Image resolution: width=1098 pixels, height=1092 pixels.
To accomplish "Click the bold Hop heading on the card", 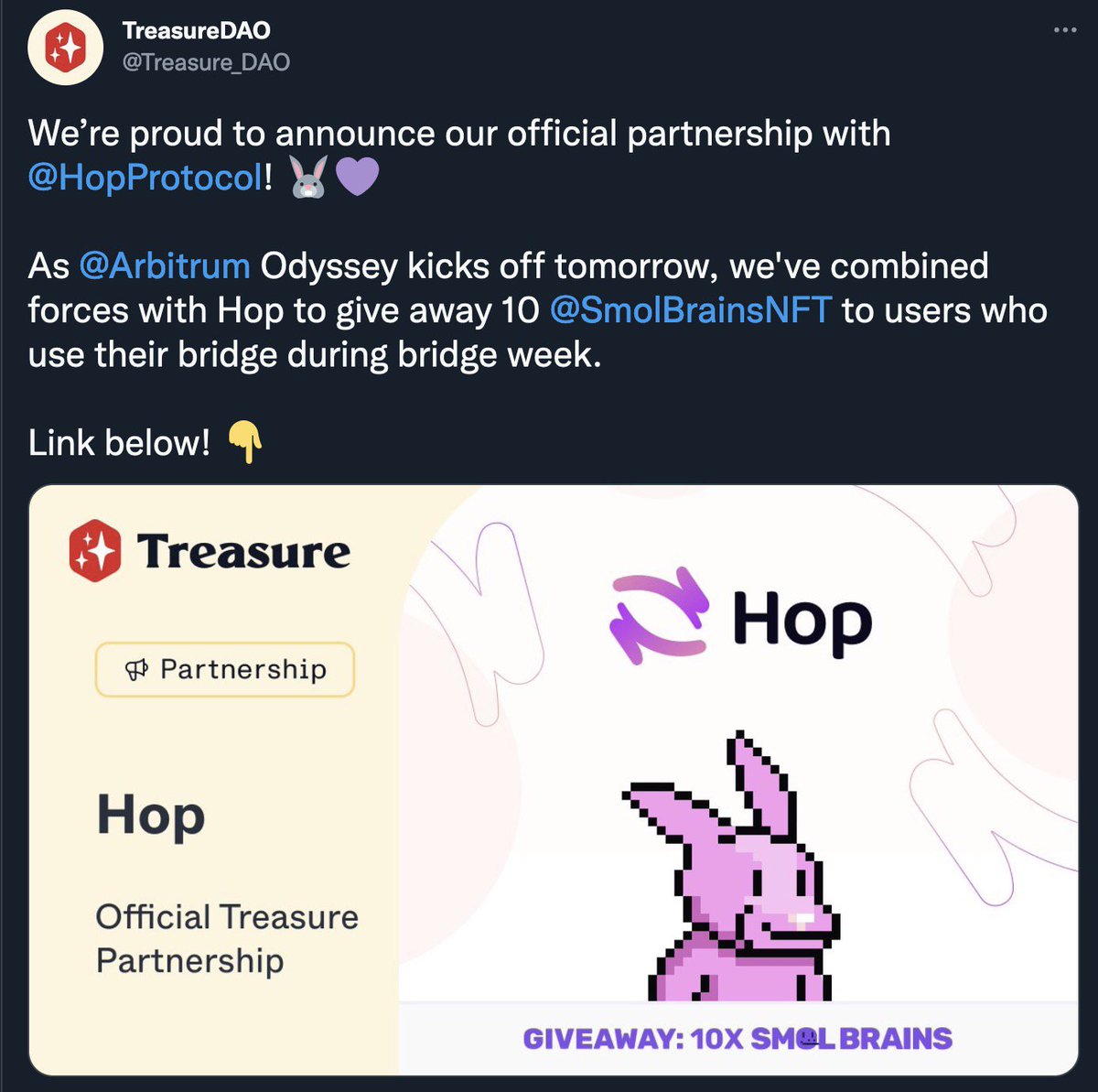I will (x=151, y=816).
